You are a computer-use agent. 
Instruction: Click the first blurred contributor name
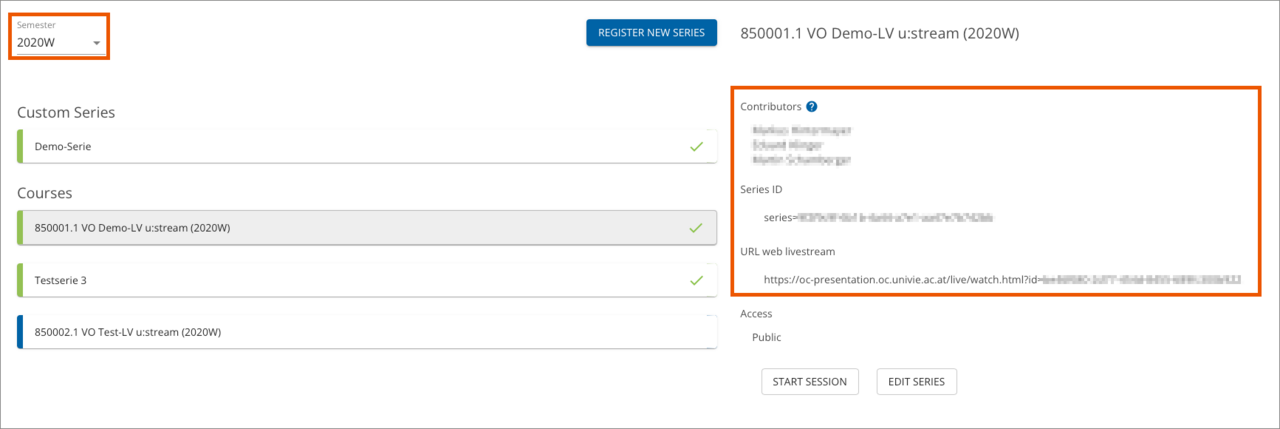(801, 130)
